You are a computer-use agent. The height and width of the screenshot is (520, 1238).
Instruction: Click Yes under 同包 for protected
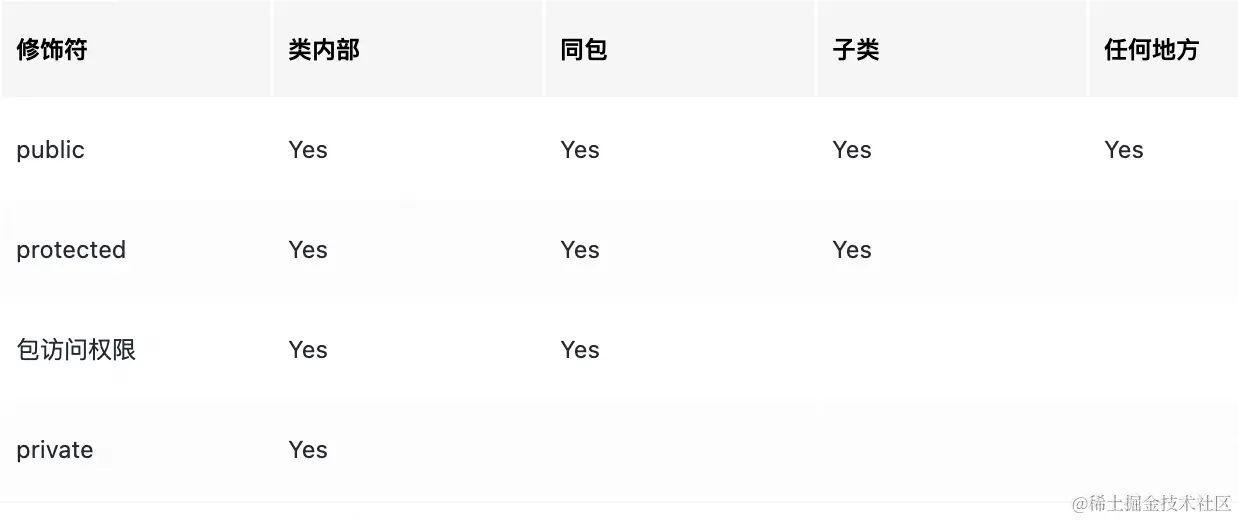tap(580, 250)
